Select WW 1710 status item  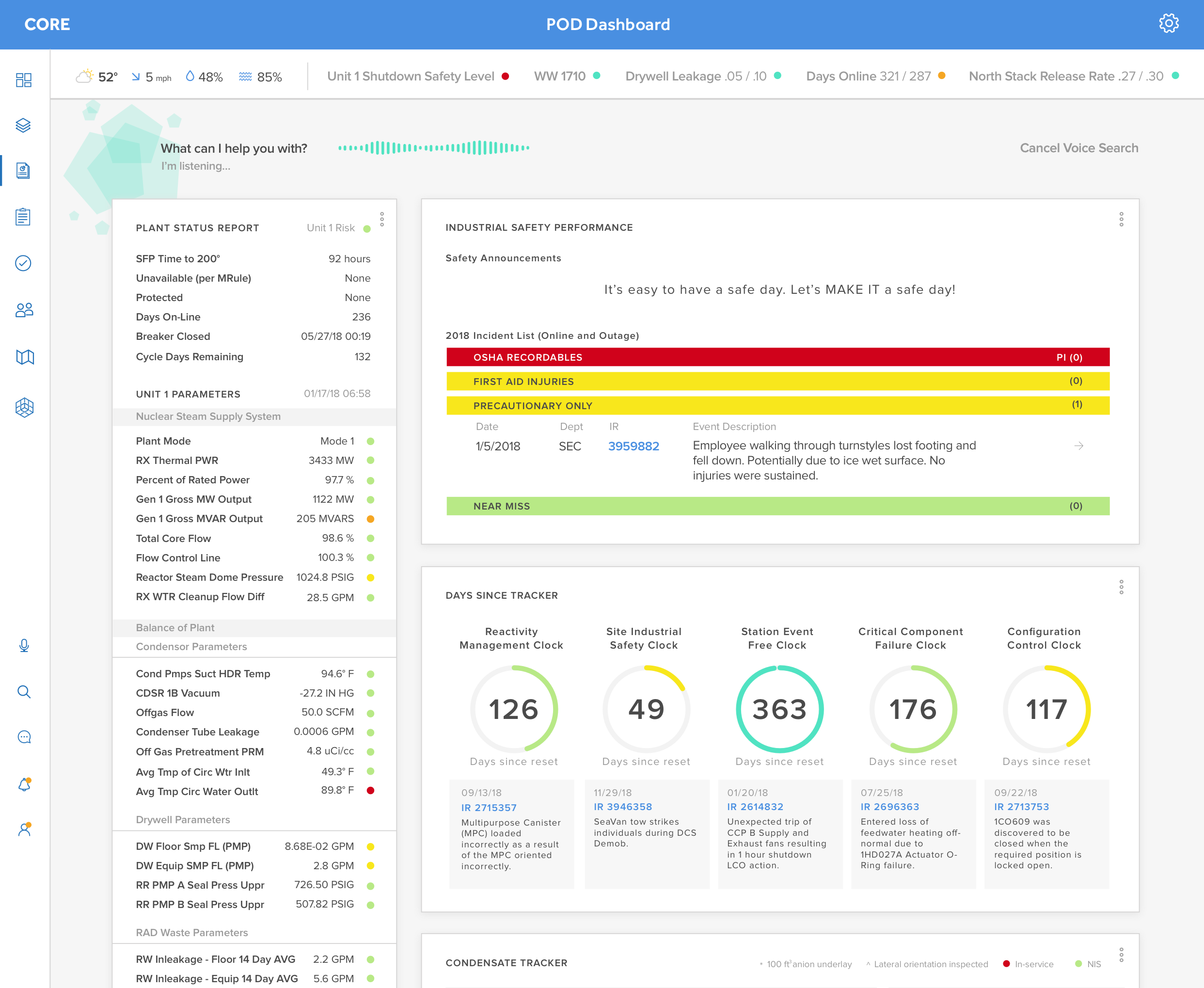tap(567, 76)
